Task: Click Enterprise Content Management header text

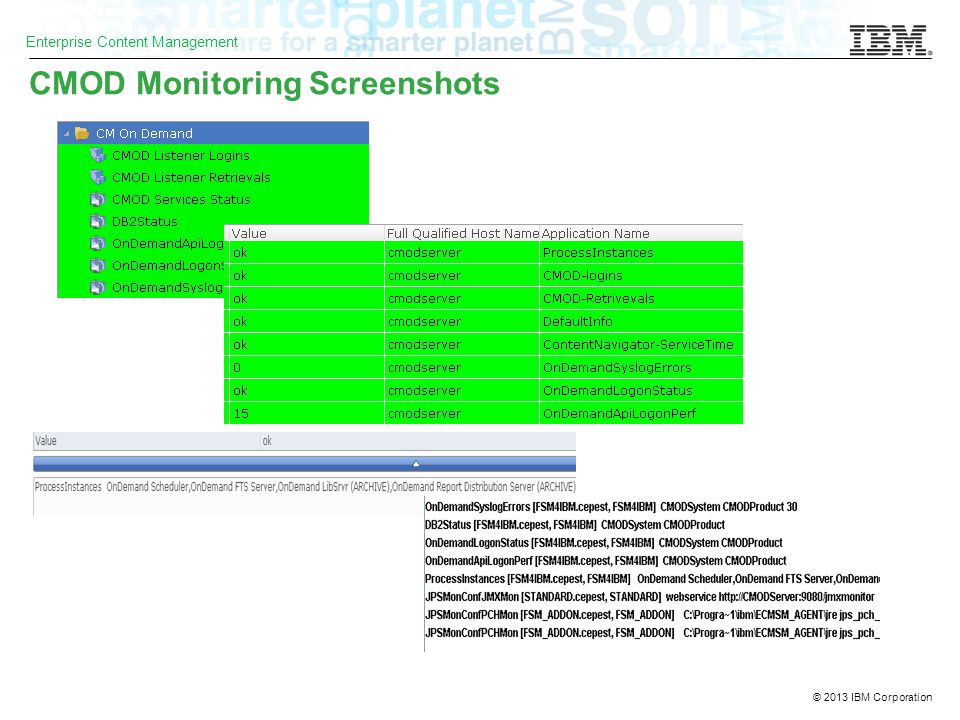Action: [x=132, y=42]
